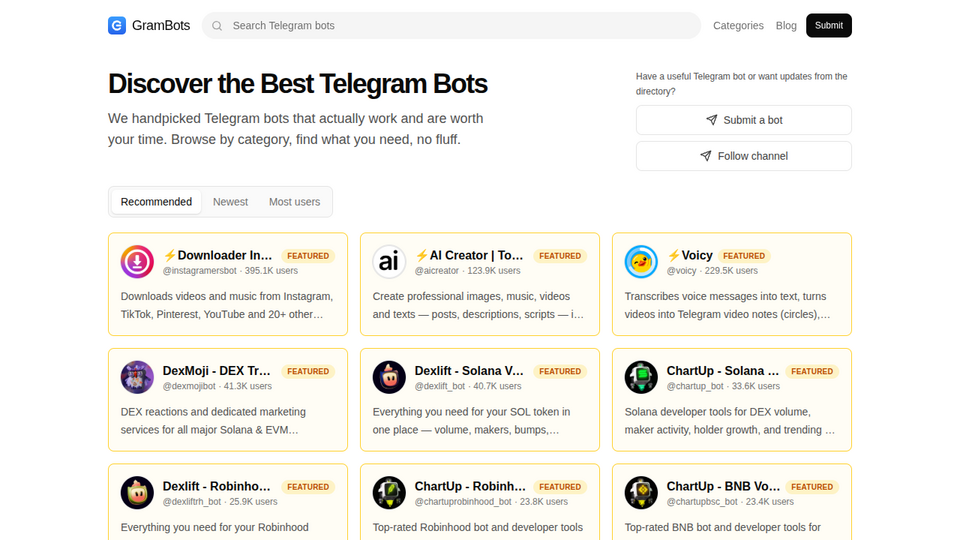Click the ChartUp Solana bot avatar
The width and height of the screenshot is (960, 540).
coord(641,377)
